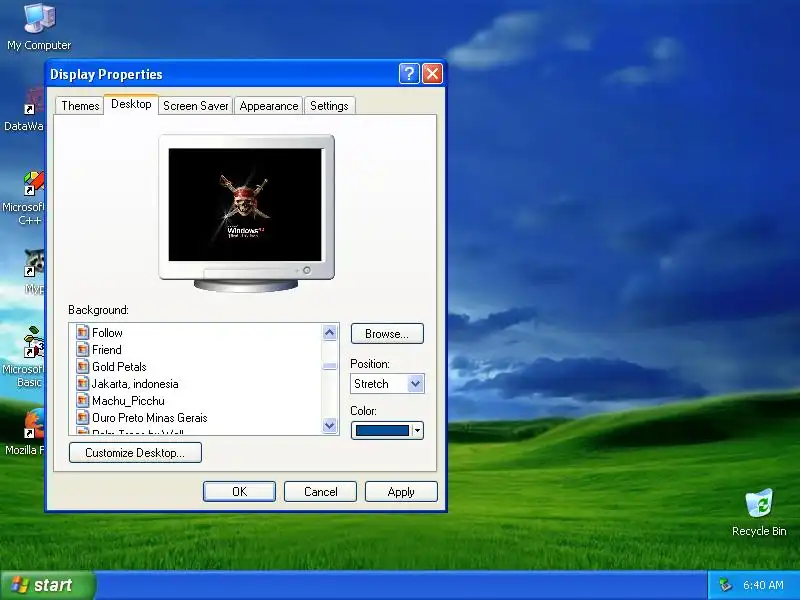
Task: Choose the Follow background entry
Action: click(x=107, y=333)
